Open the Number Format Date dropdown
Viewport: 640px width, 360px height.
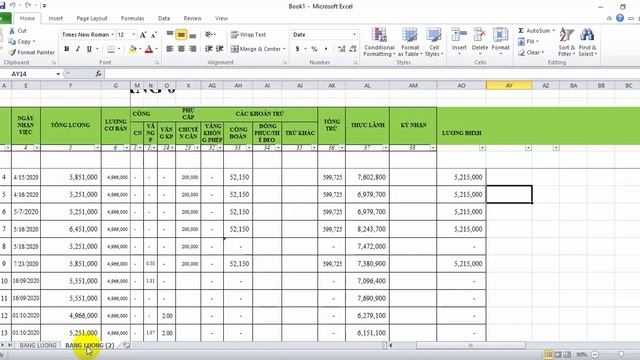pyautogui.click(x=354, y=35)
